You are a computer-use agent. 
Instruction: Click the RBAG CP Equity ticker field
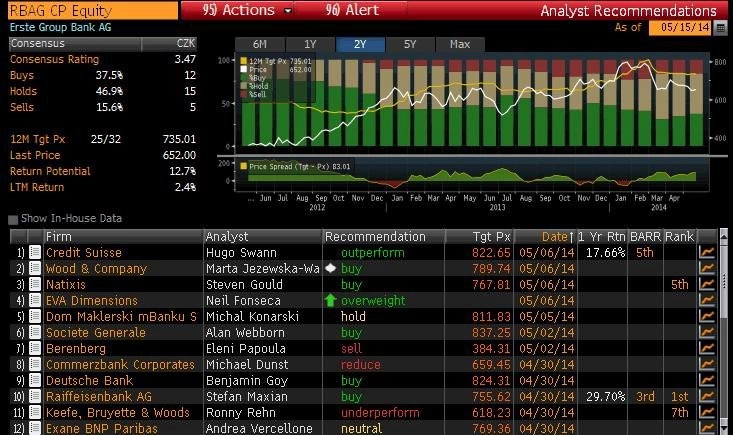point(93,10)
